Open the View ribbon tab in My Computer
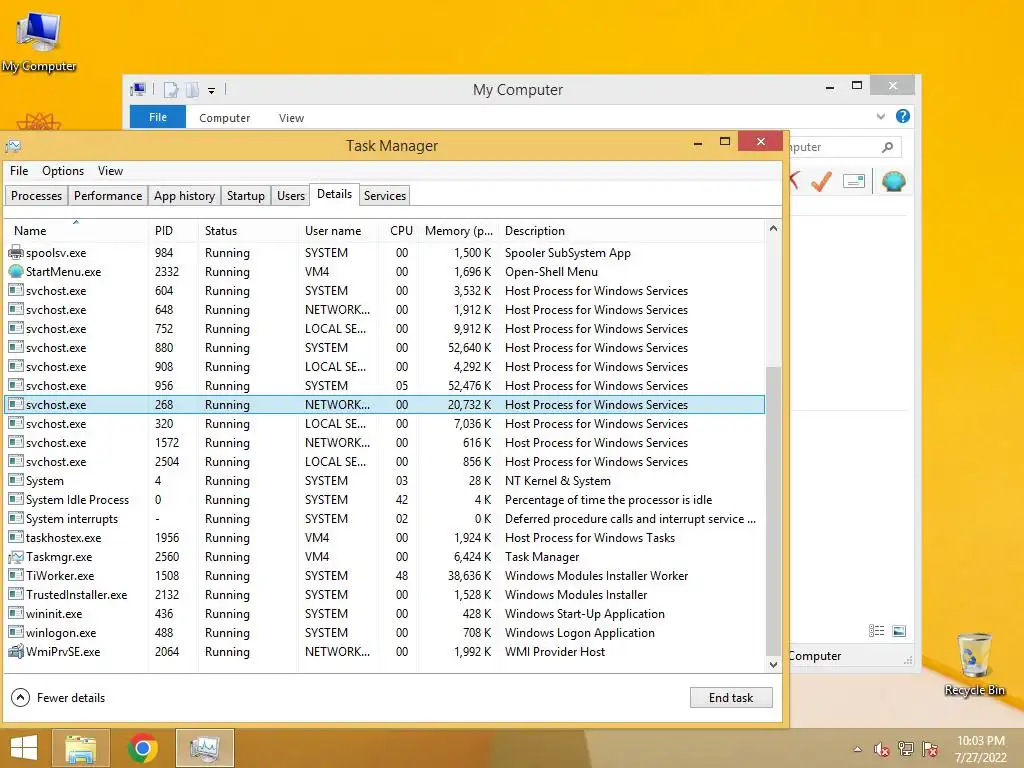This screenshot has width=1024, height=768. [291, 118]
